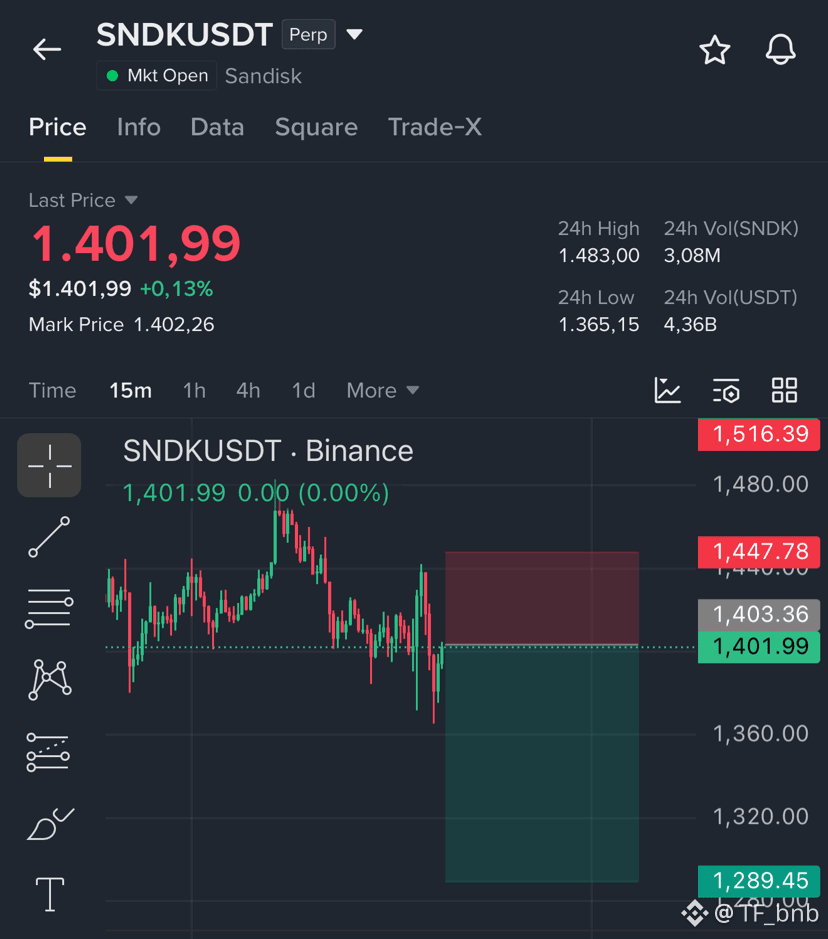Select the XABCD pattern tool
Screen dimensions: 828x939
(50, 680)
